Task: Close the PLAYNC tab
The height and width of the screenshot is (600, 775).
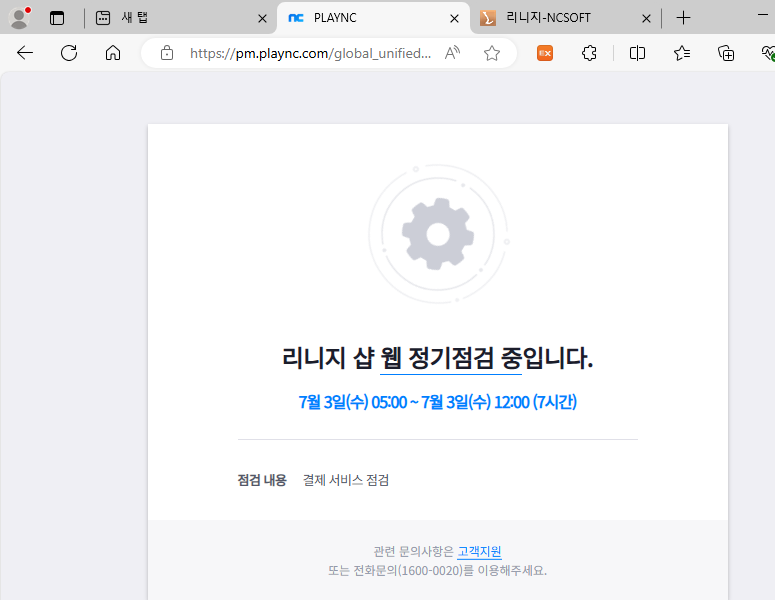Action: pos(454,19)
